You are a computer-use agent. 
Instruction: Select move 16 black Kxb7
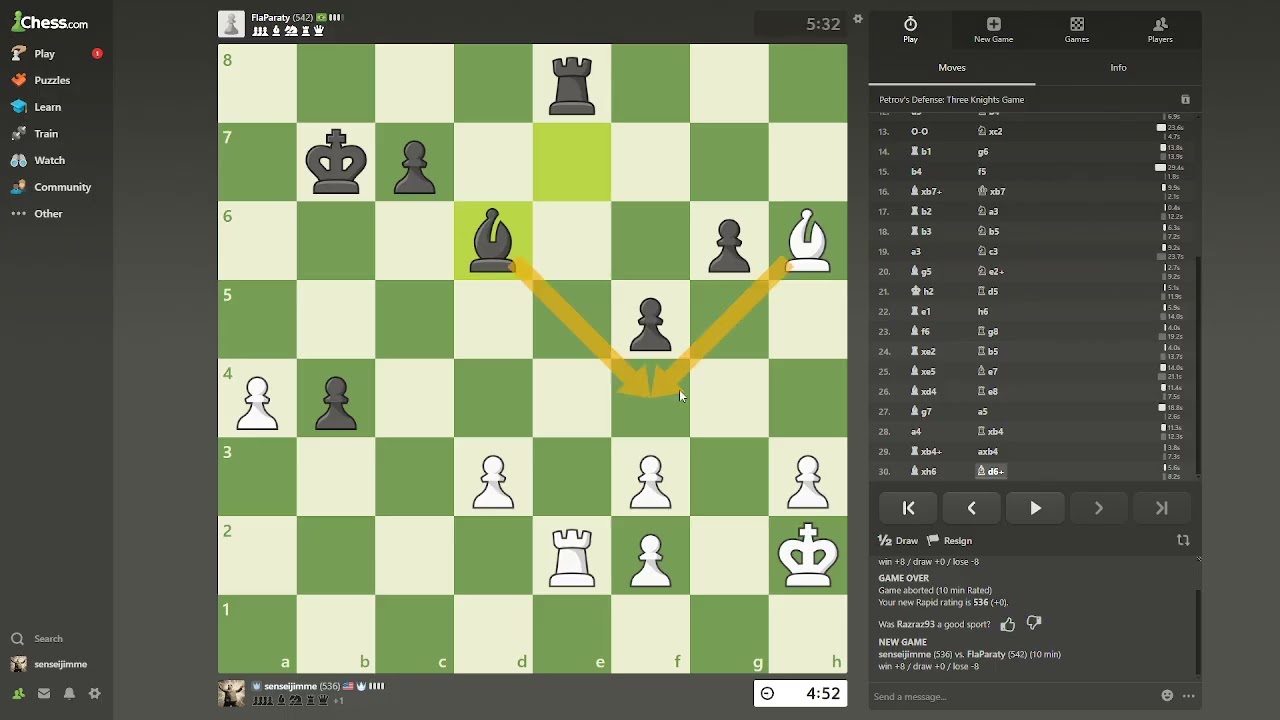[x=991, y=192]
